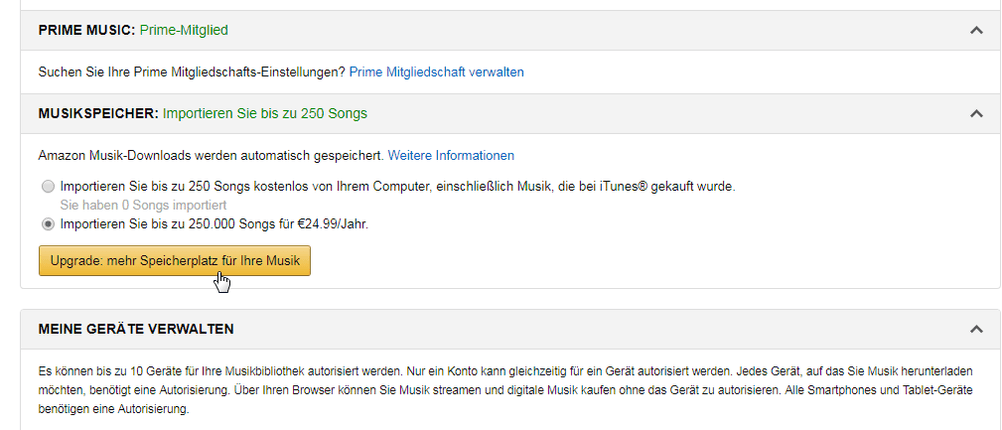Image resolution: width=1002 pixels, height=430 pixels.
Task: Select the 250.000 Songs yearly radio button
Action: click(49, 224)
